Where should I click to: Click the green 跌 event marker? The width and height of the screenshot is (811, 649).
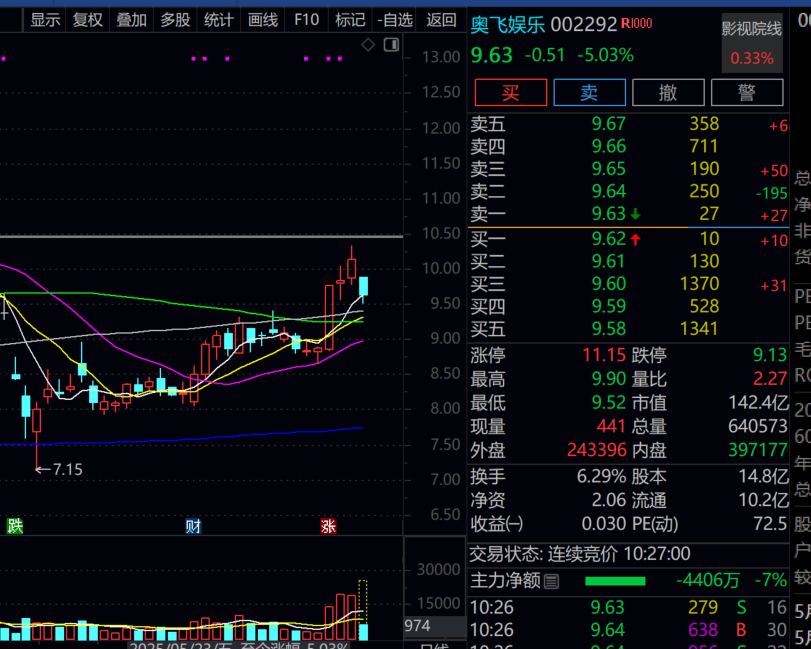(14, 526)
